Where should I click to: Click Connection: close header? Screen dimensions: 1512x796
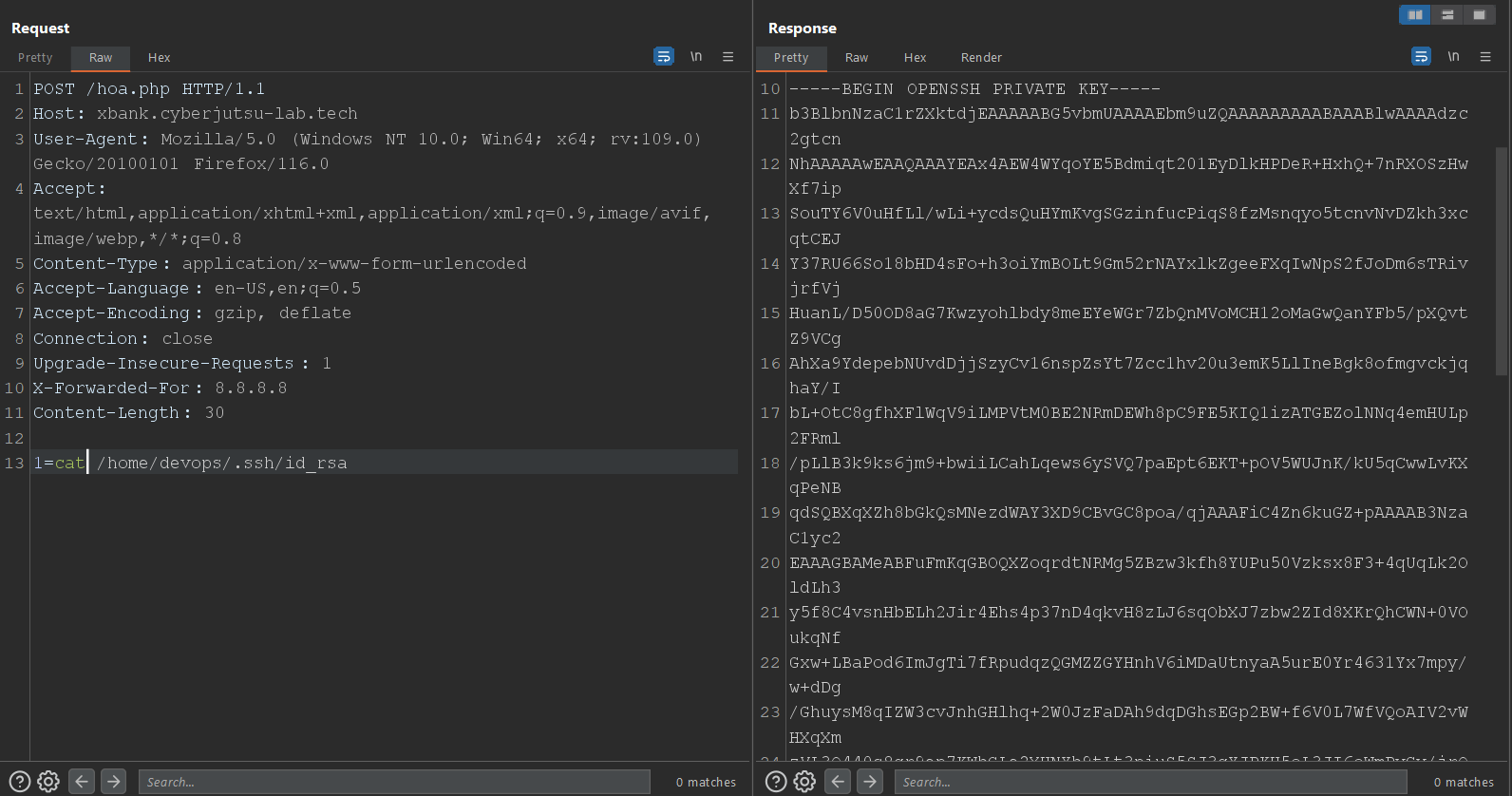pyautogui.click(x=123, y=338)
